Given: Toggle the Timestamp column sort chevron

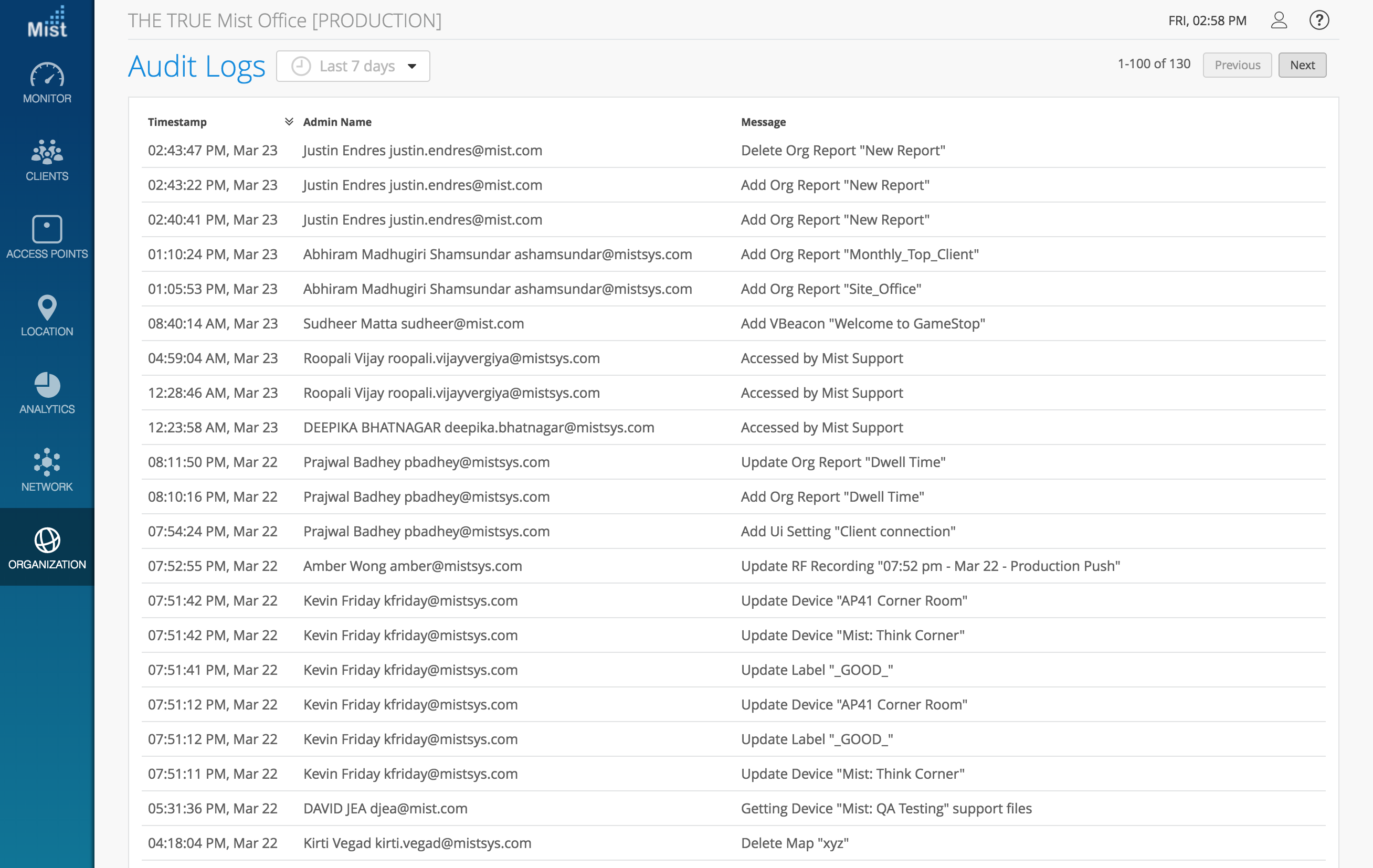Looking at the screenshot, I should tap(289, 121).
